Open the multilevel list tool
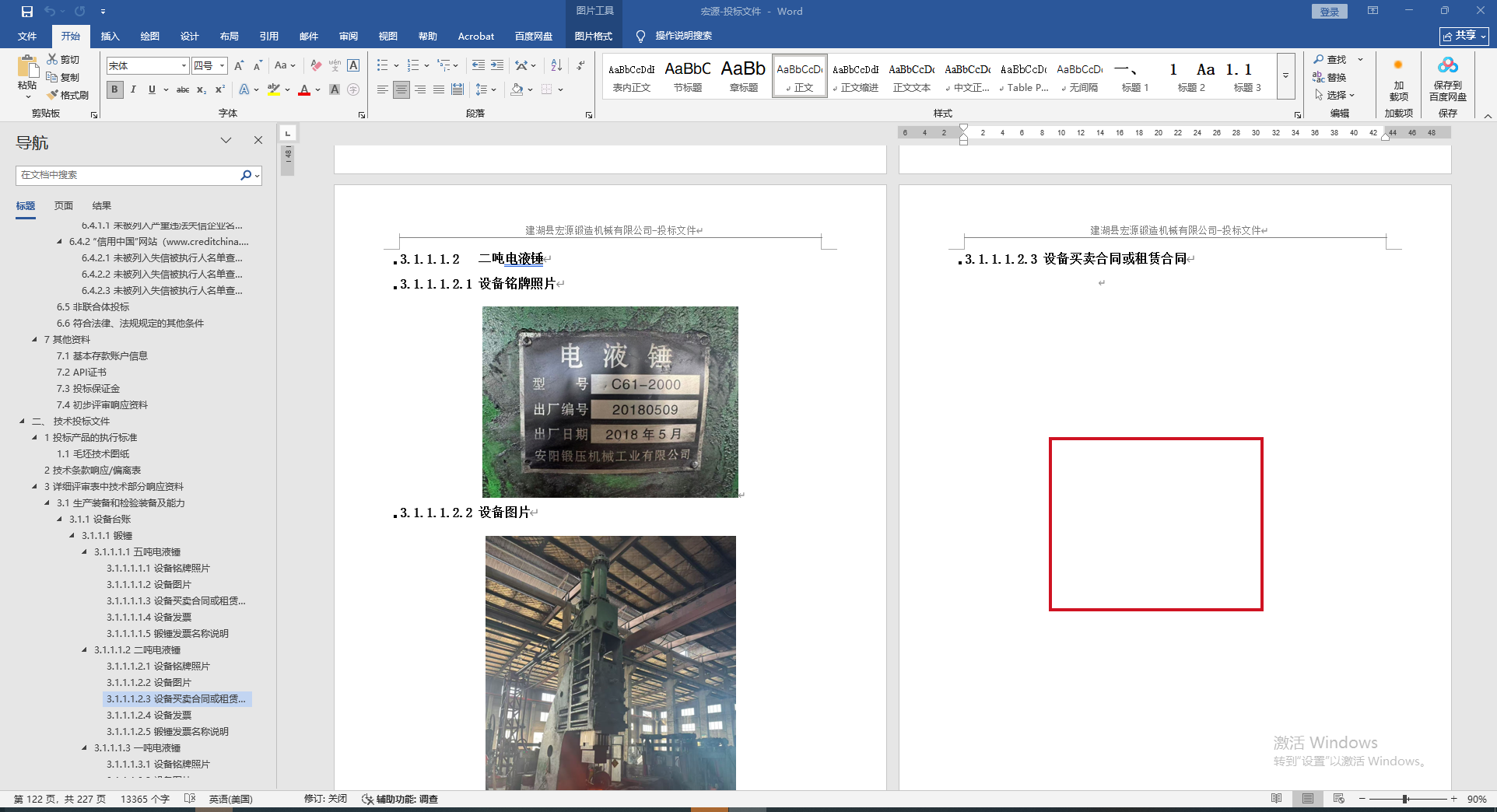 coord(443,66)
